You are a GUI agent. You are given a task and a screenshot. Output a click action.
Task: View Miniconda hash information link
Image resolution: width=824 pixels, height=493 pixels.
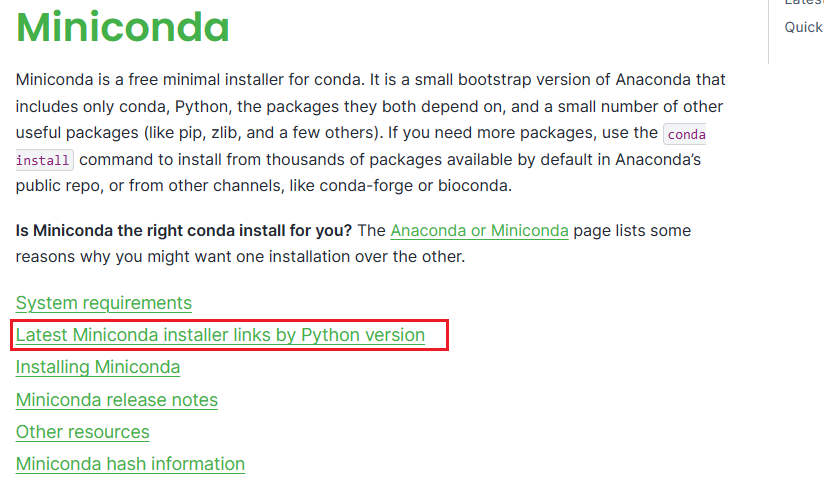pos(130,464)
